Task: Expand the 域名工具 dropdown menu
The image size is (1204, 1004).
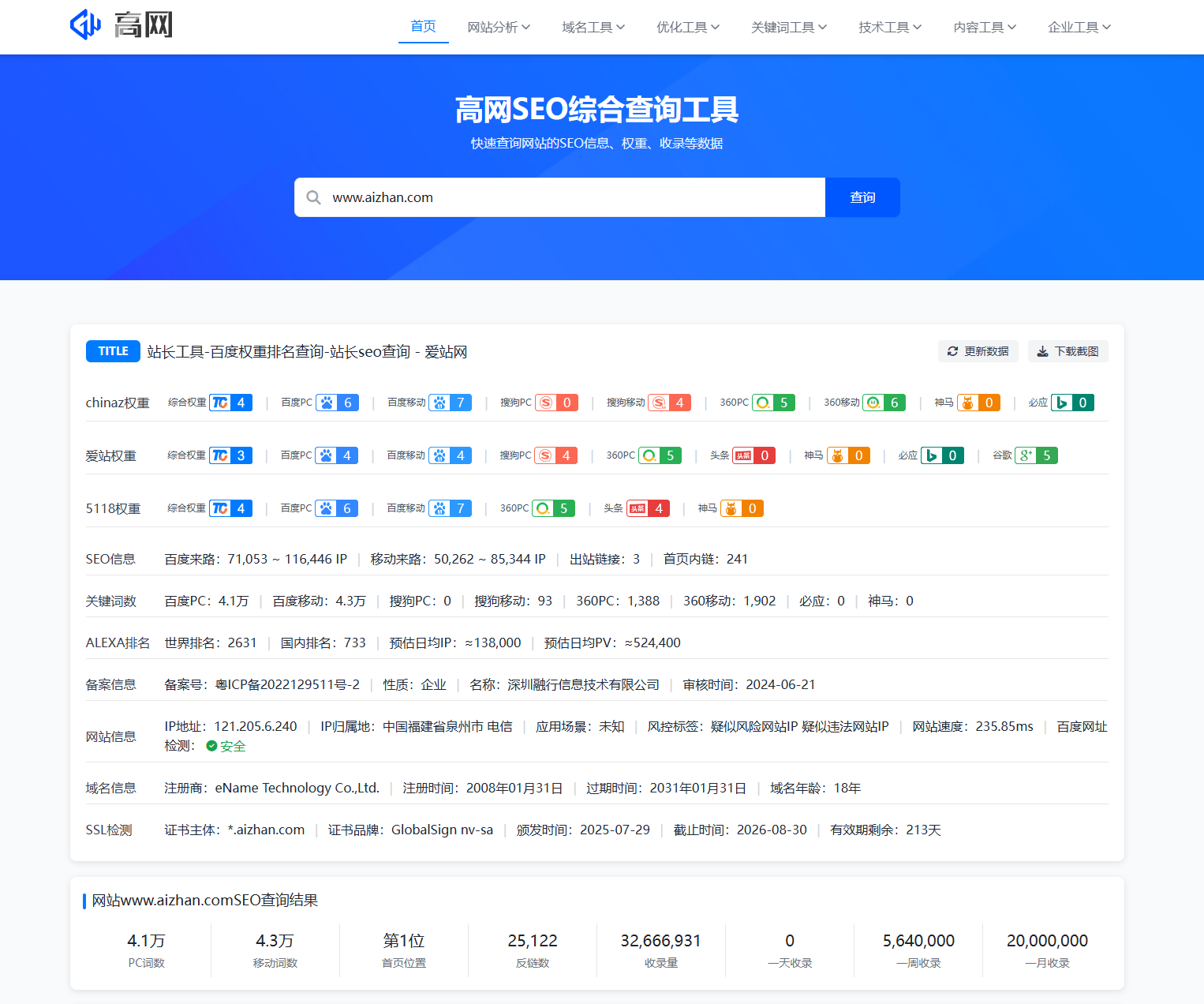Action: tap(593, 28)
